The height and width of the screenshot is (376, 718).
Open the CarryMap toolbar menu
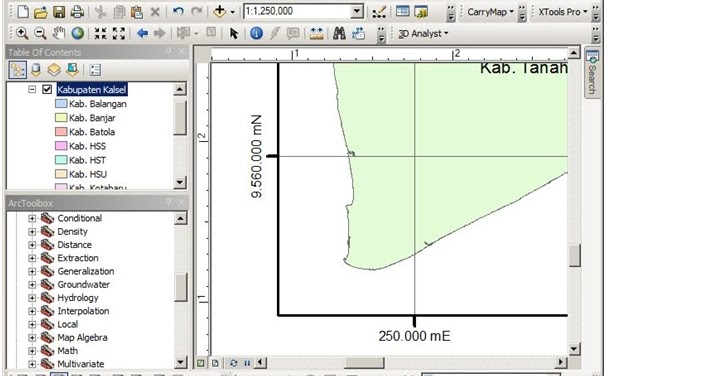tap(490, 12)
